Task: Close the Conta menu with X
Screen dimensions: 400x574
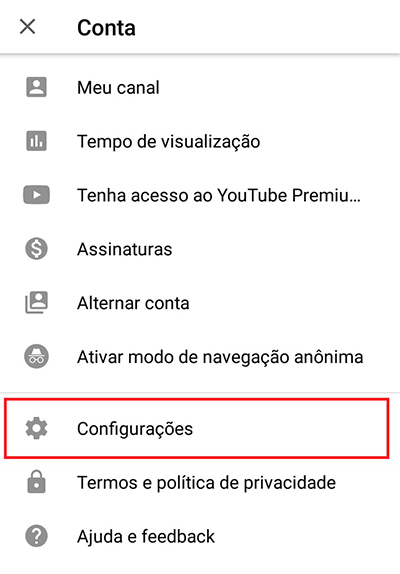Action: (x=27, y=27)
